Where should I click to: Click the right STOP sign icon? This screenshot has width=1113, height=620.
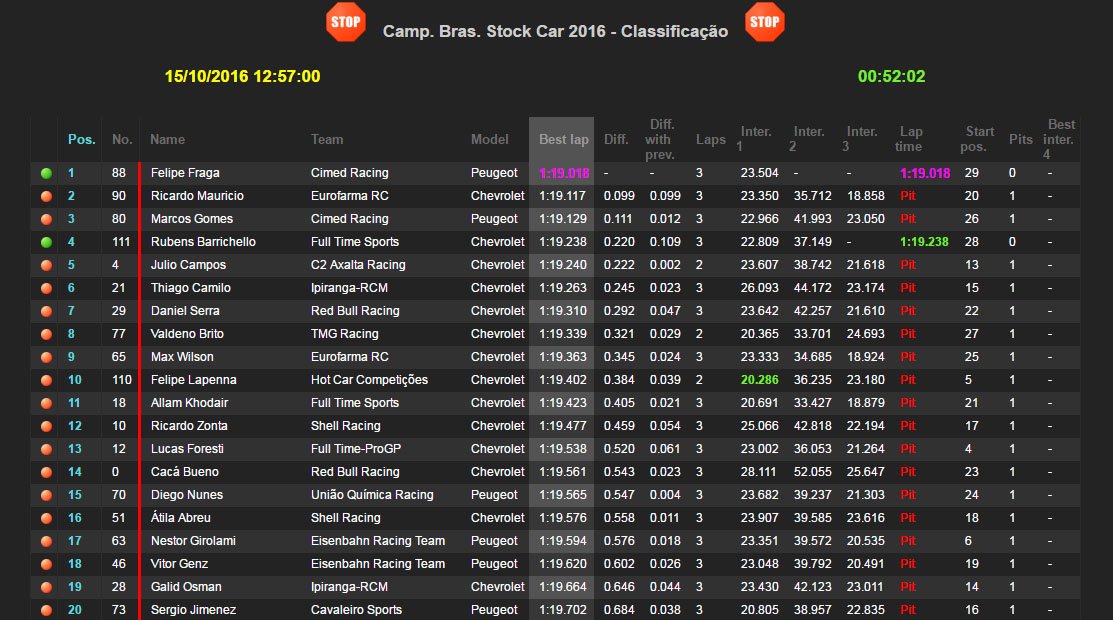coord(764,22)
